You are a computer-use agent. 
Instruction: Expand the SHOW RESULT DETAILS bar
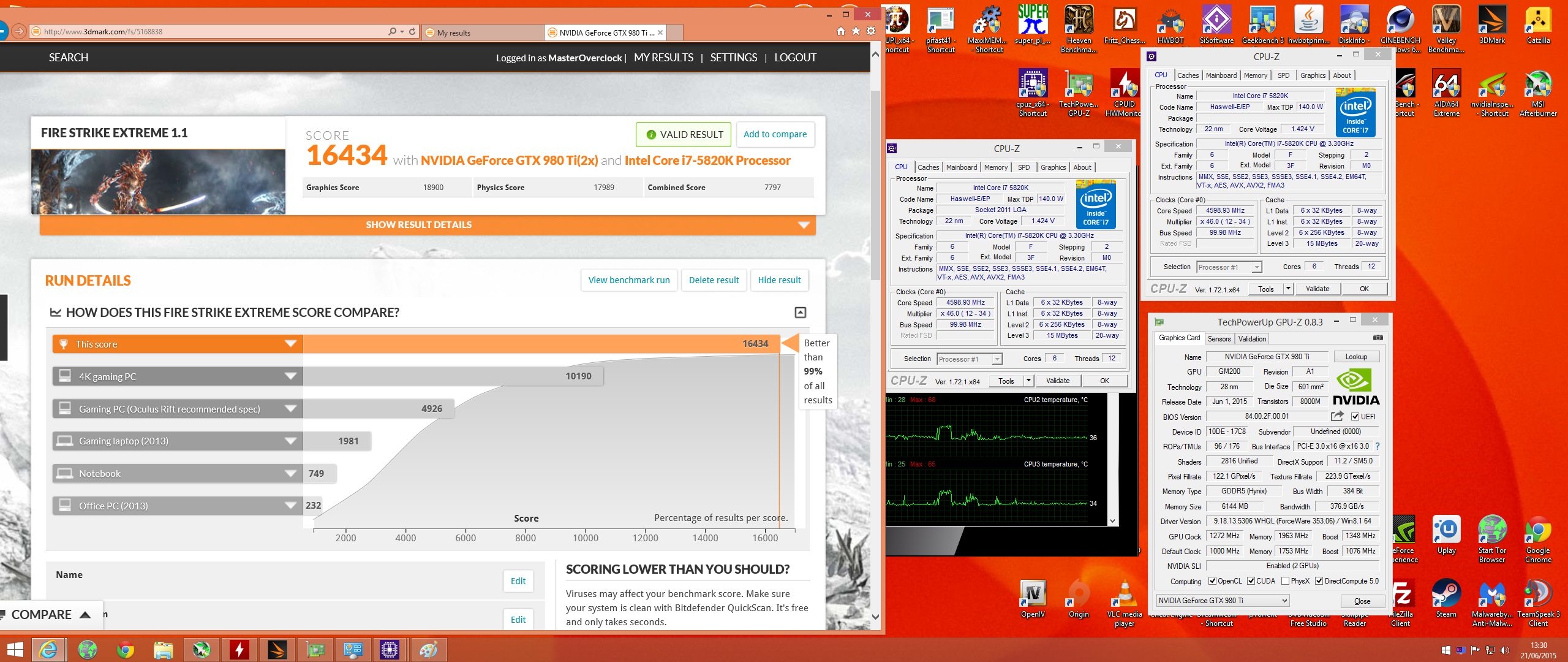pyautogui.click(x=428, y=225)
